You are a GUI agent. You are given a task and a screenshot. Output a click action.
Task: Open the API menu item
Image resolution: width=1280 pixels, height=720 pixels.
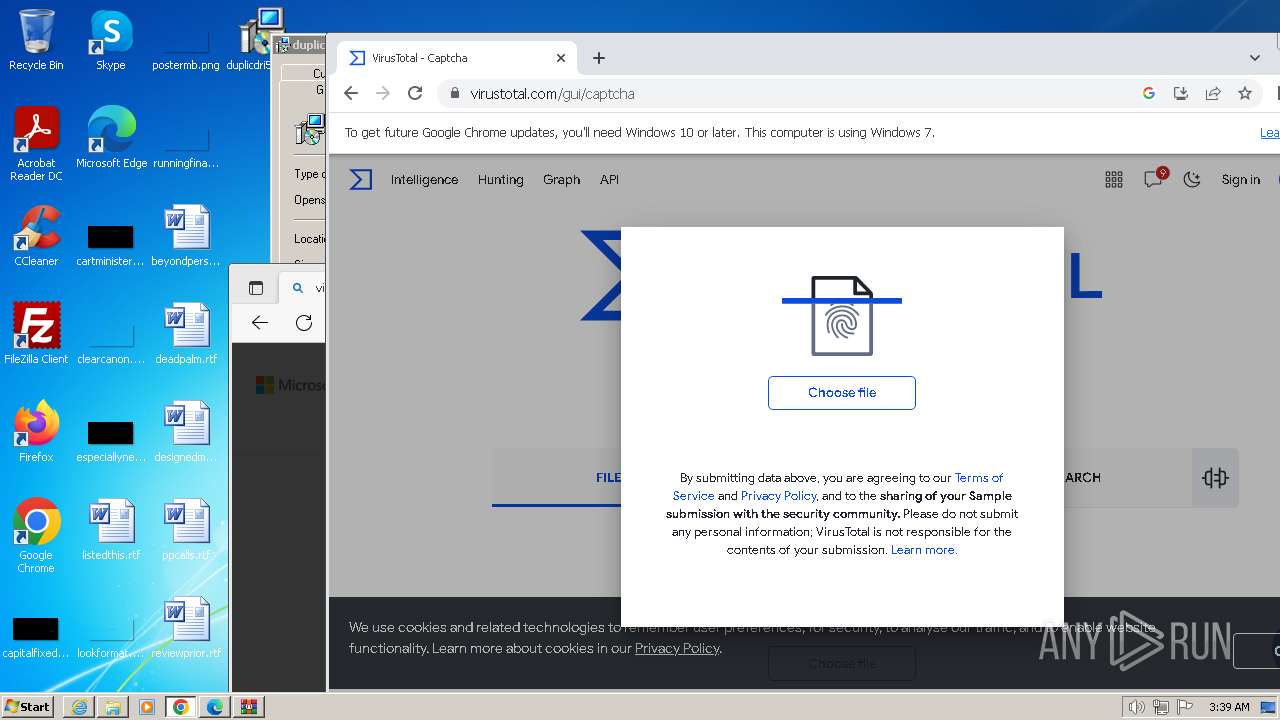[609, 180]
